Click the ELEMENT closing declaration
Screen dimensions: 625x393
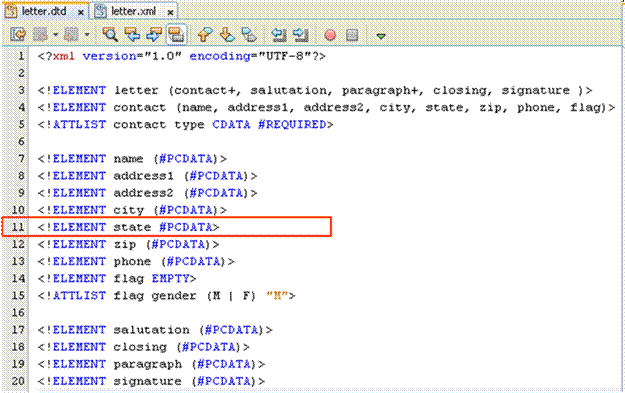(144, 347)
